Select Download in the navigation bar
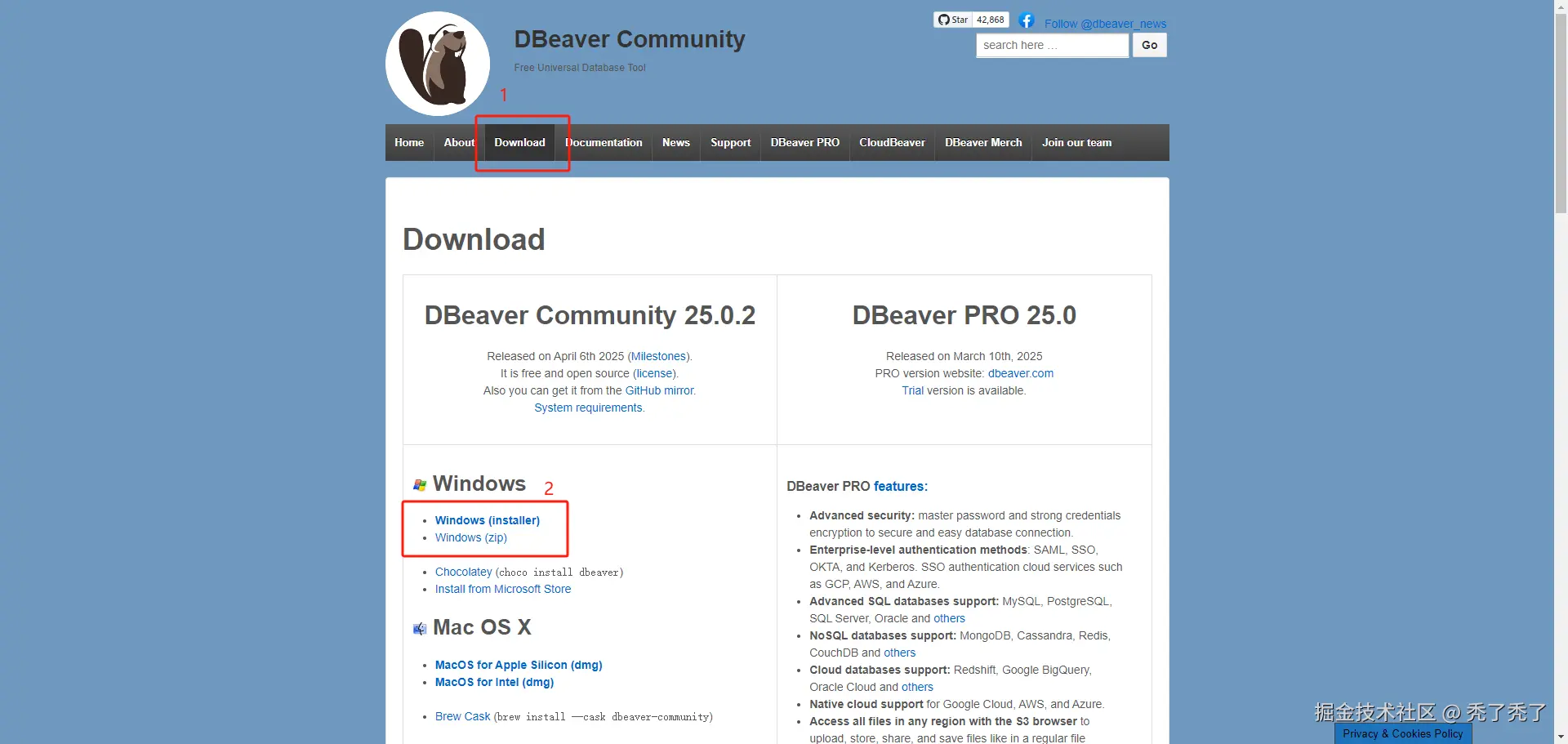The image size is (1568, 744). point(519,142)
